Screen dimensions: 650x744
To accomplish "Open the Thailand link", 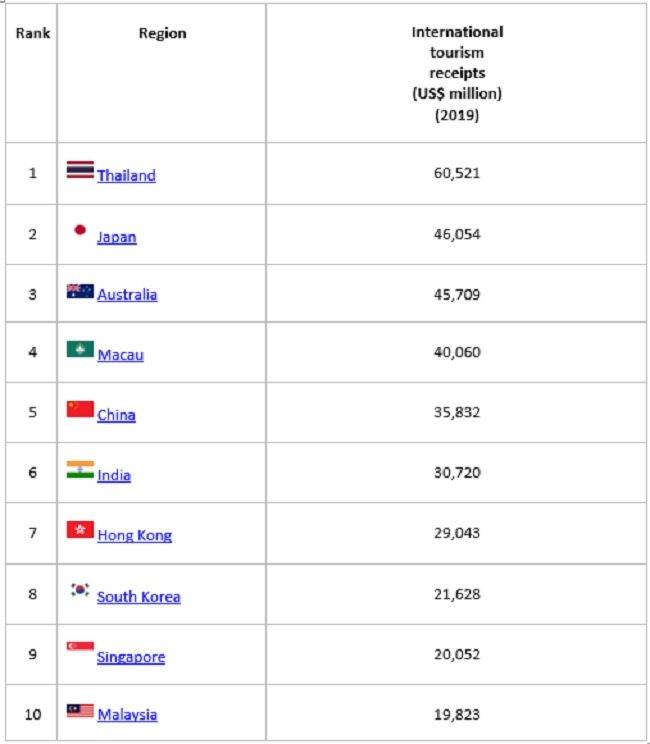I will coord(126,176).
